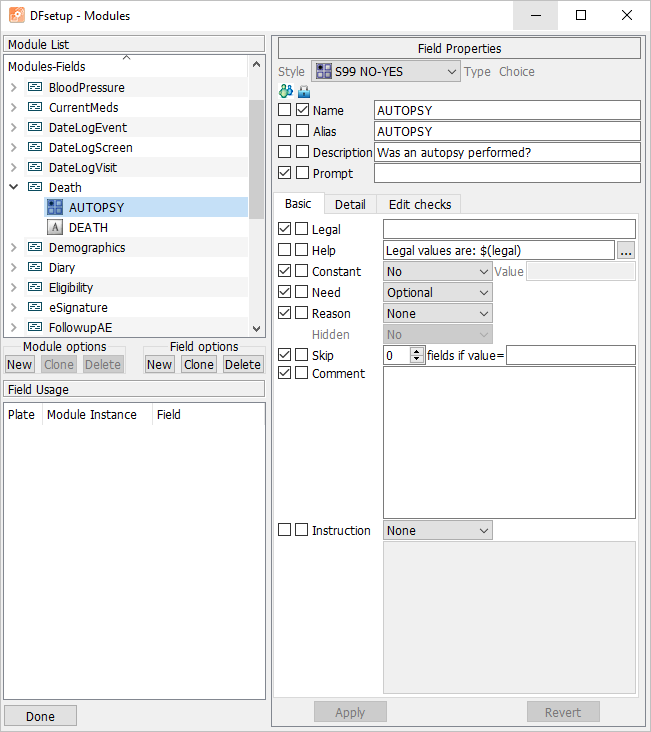Screen dimensions: 651x732
Task: Click the Description input field
Action: [x=507, y=152]
